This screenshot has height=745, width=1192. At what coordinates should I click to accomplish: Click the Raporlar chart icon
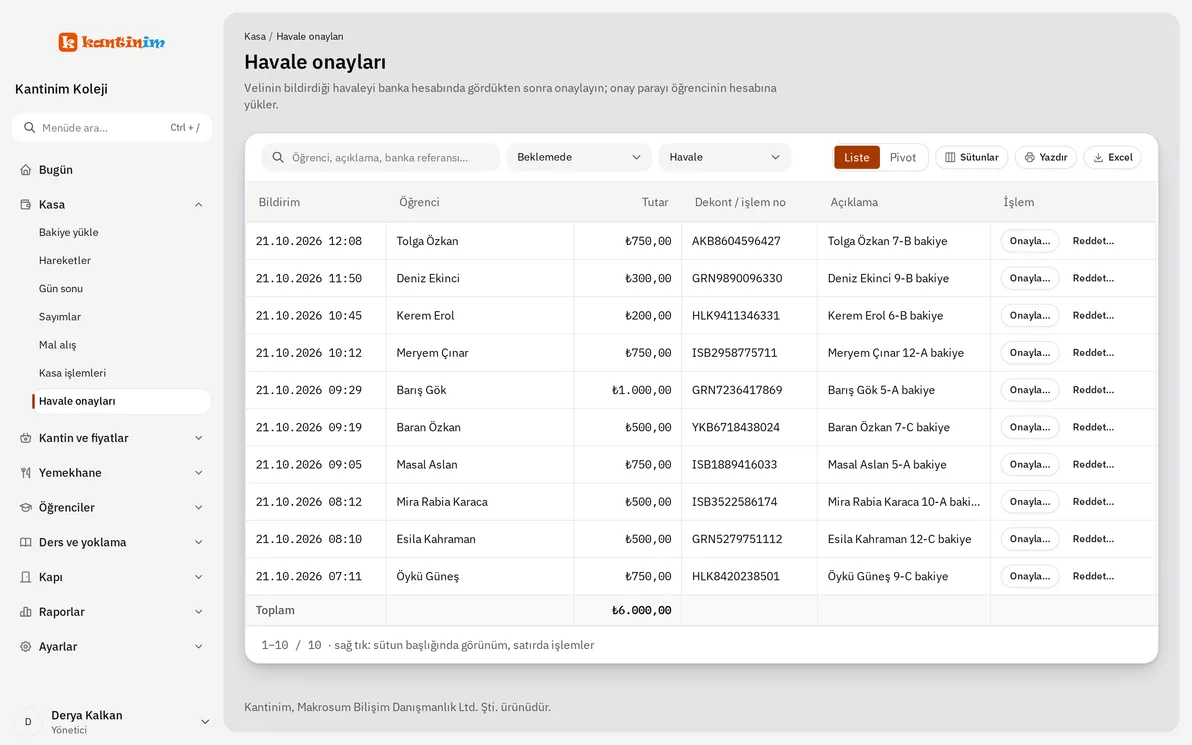point(26,612)
